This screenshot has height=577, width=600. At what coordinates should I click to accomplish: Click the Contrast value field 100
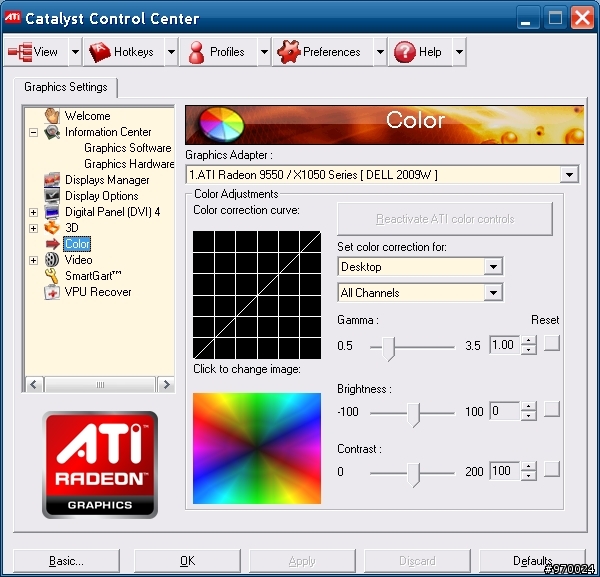pos(504,471)
